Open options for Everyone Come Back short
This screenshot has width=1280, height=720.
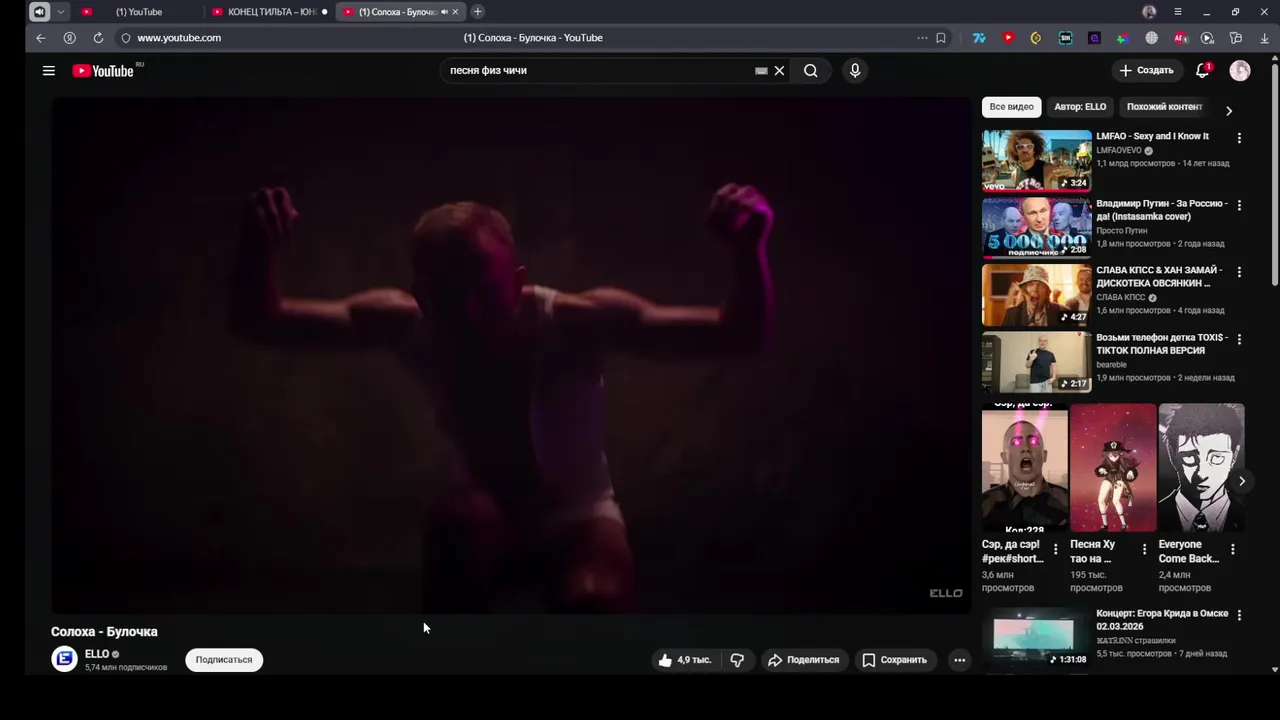[x=1232, y=549]
